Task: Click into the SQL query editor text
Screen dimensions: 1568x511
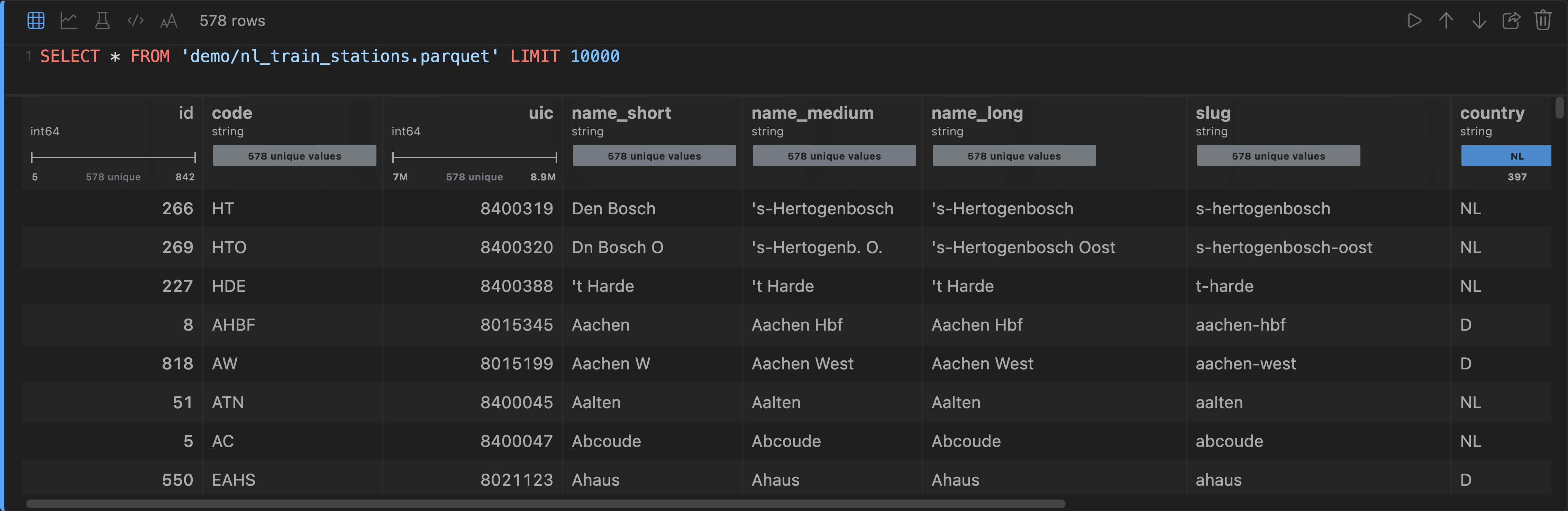Action: point(329,56)
